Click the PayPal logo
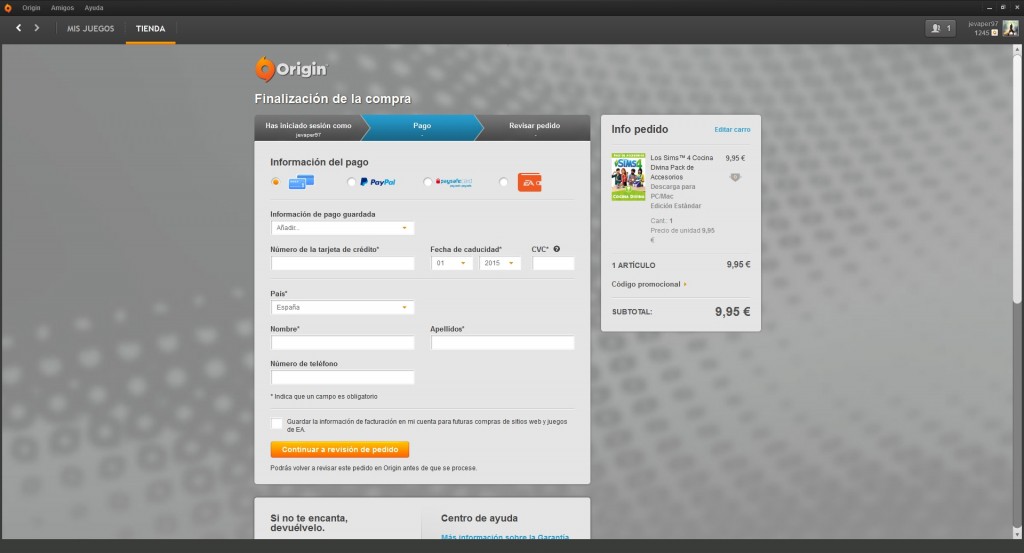Image resolution: width=1024 pixels, height=553 pixels. coord(377,182)
